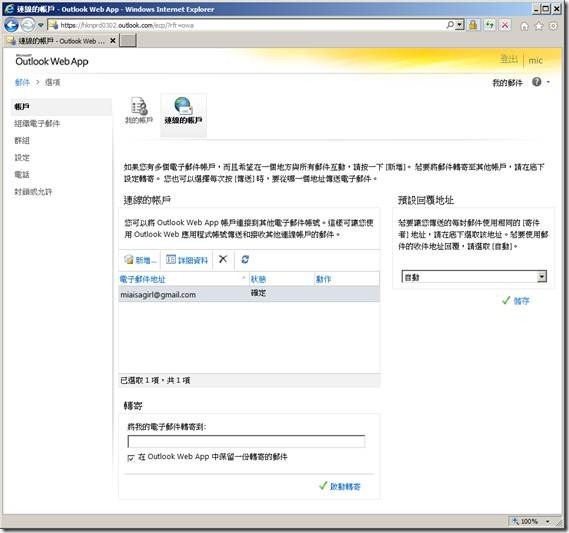The image size is (569, 533).
Task: Click the search magnifier in the address bar
Action: 450,25
